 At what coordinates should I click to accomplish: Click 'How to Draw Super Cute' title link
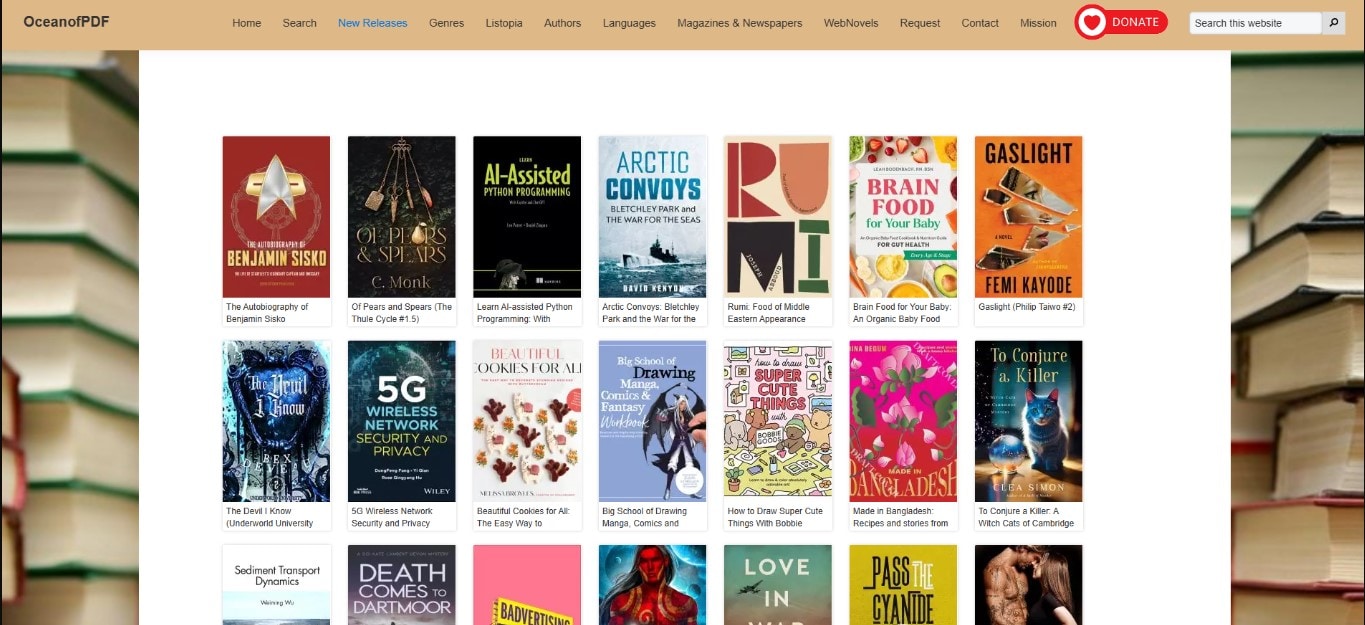point(775,517)
